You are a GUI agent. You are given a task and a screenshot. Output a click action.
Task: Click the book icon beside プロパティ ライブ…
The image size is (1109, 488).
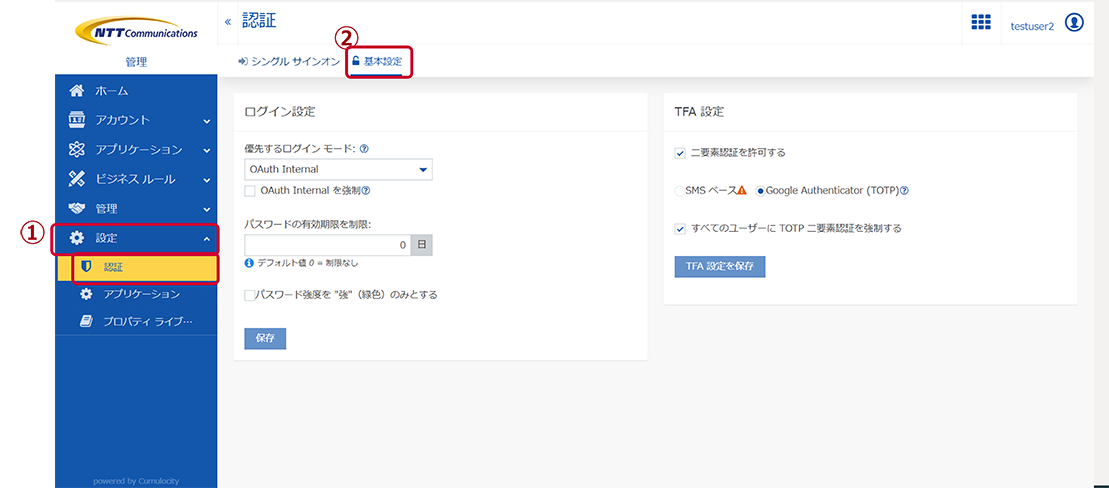pos(86,322)
